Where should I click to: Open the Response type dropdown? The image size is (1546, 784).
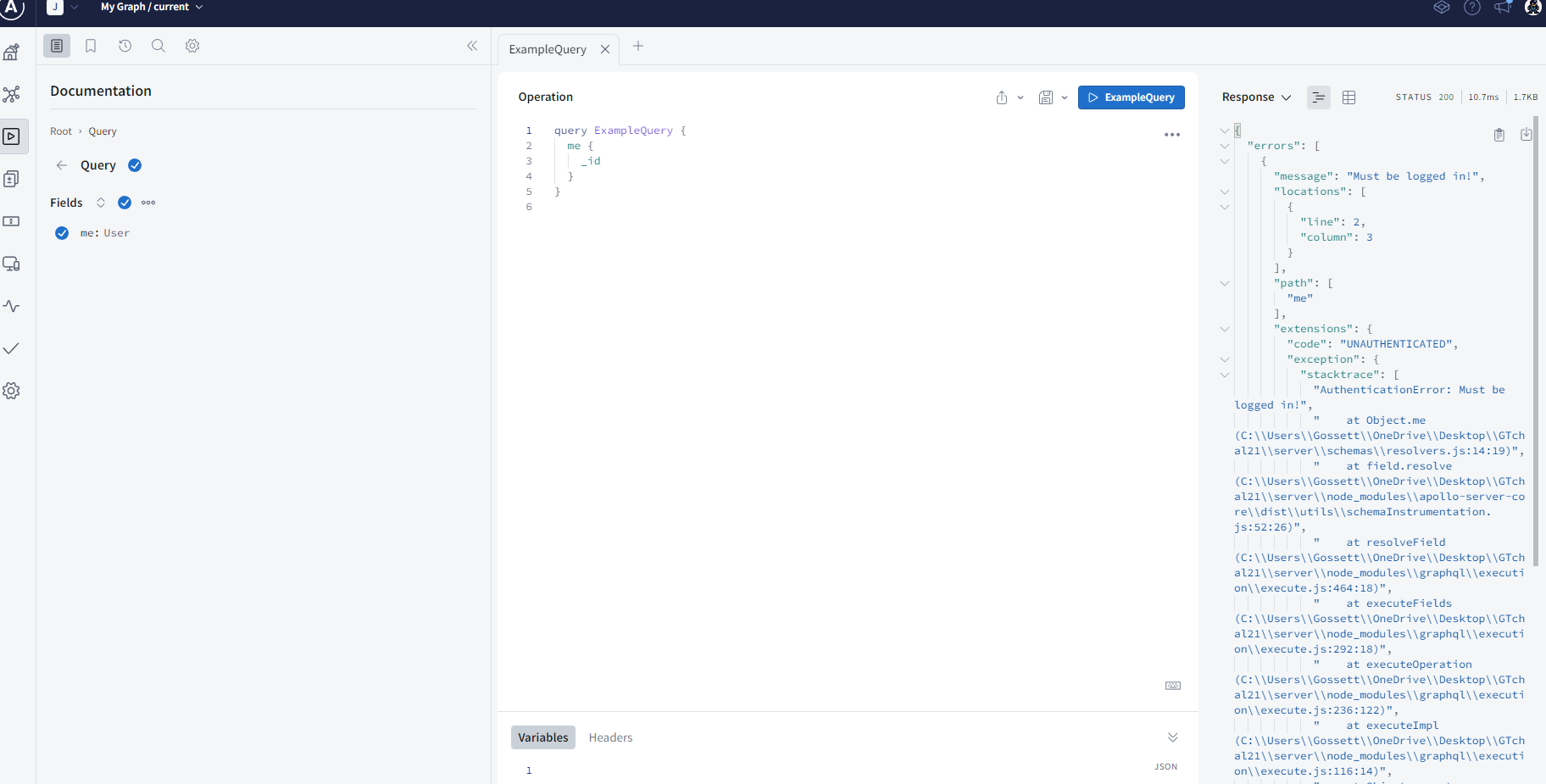pyautogui.click(x=1256, y=97)
